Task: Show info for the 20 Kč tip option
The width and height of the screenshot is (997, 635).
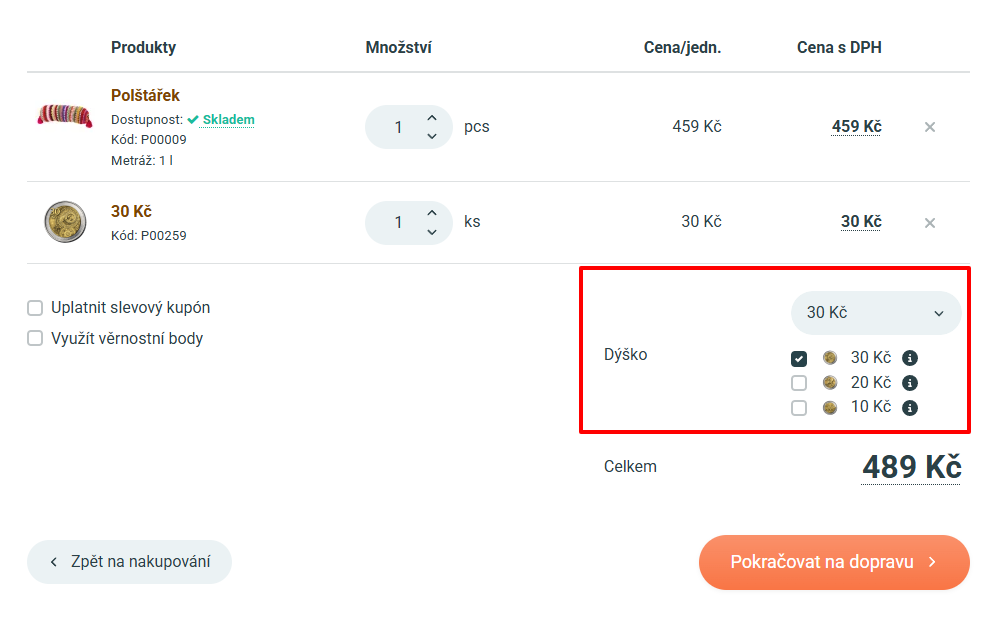Action: pos(910,383)
